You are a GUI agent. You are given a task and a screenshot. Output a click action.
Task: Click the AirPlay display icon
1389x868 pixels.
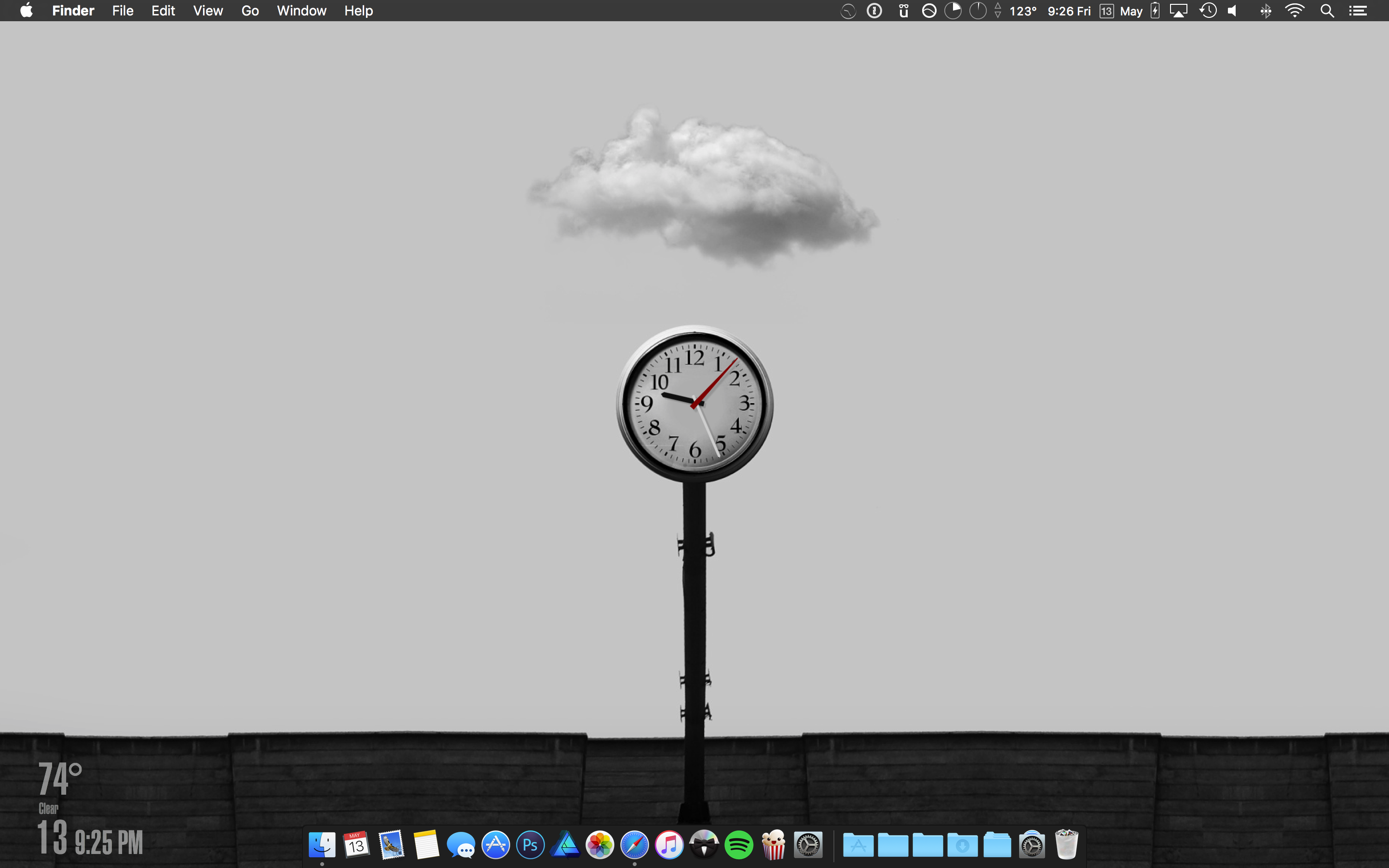tap(1178, 11)
